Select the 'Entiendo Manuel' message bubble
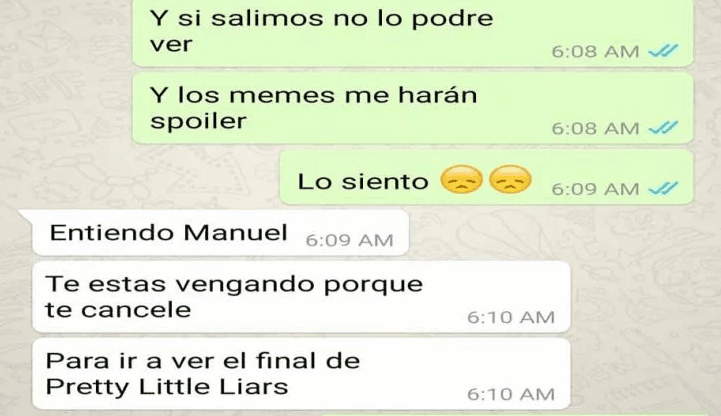The height and width of the screenshot is (416, 721). pyautogui.click(x=220, y=233)
